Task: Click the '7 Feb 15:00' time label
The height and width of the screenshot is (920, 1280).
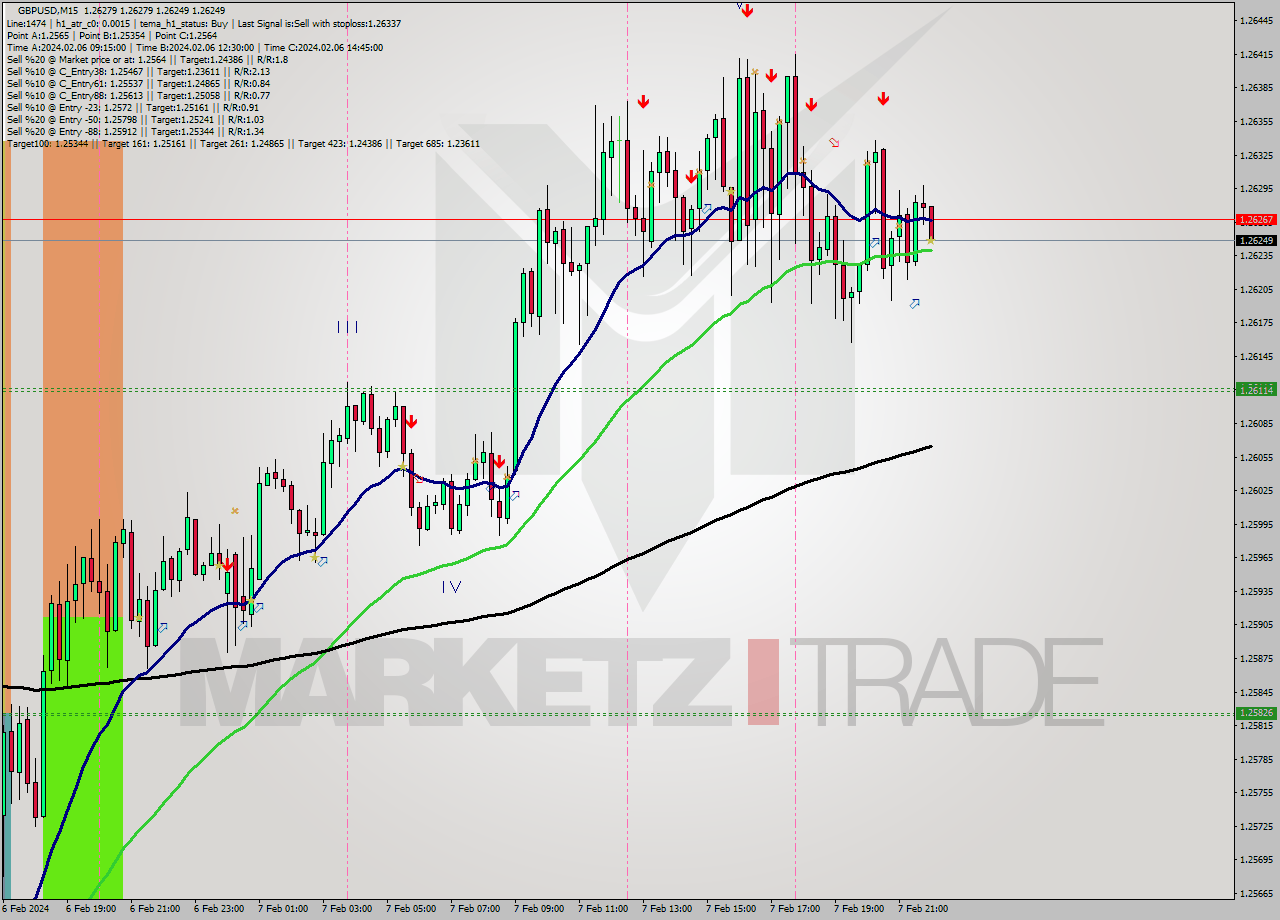Action: coord(731,909)
